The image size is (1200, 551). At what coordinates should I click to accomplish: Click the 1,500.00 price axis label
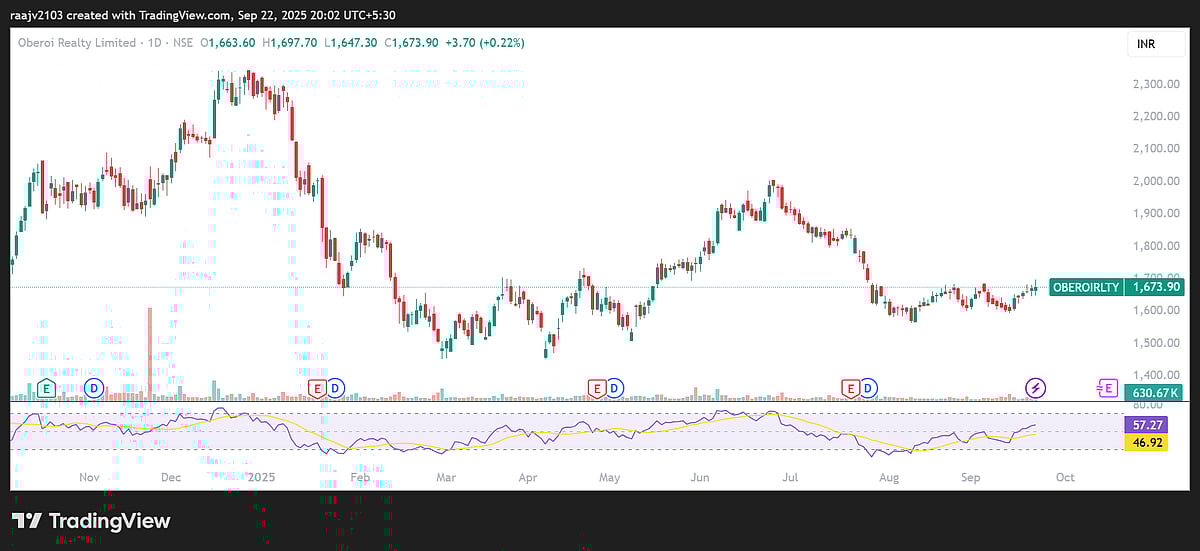click(1155, 343)
